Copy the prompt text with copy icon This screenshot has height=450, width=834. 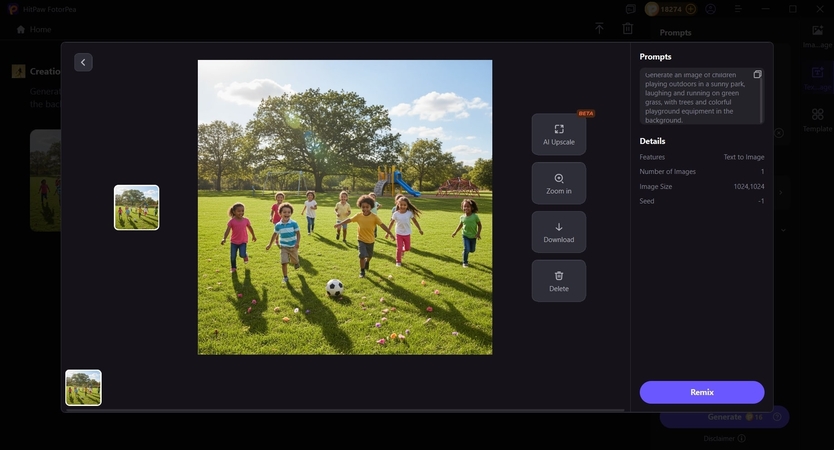click(757, 74)
